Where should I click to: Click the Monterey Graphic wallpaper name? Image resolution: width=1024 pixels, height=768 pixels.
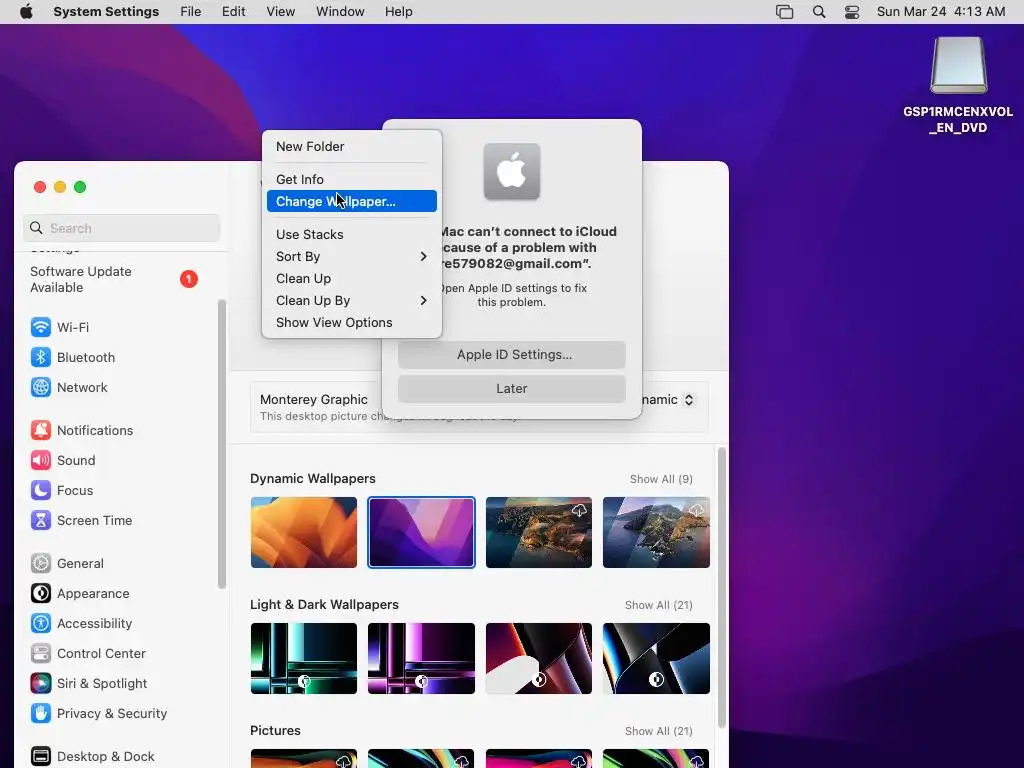click(x=313, y=400)
